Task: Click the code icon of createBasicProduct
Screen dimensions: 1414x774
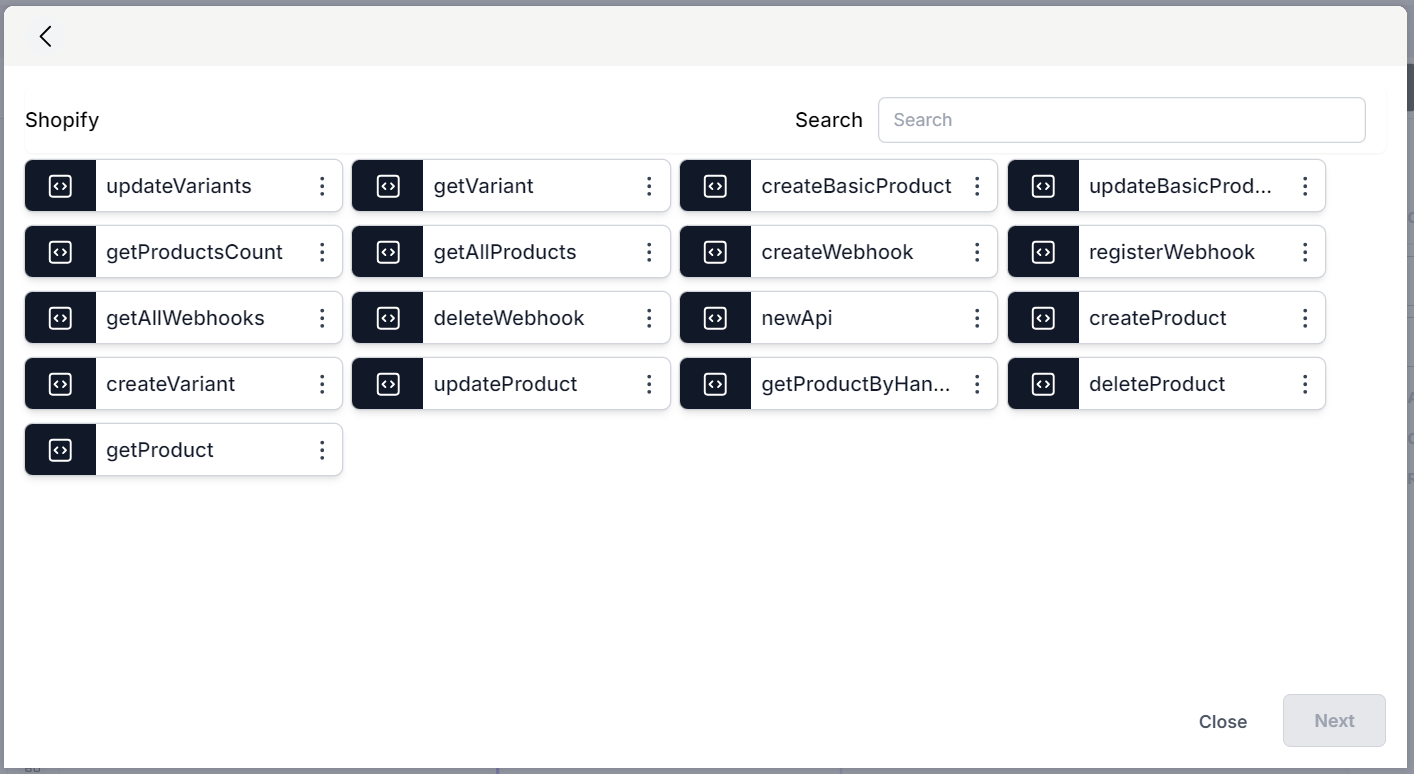Action: tap(715, 186)
